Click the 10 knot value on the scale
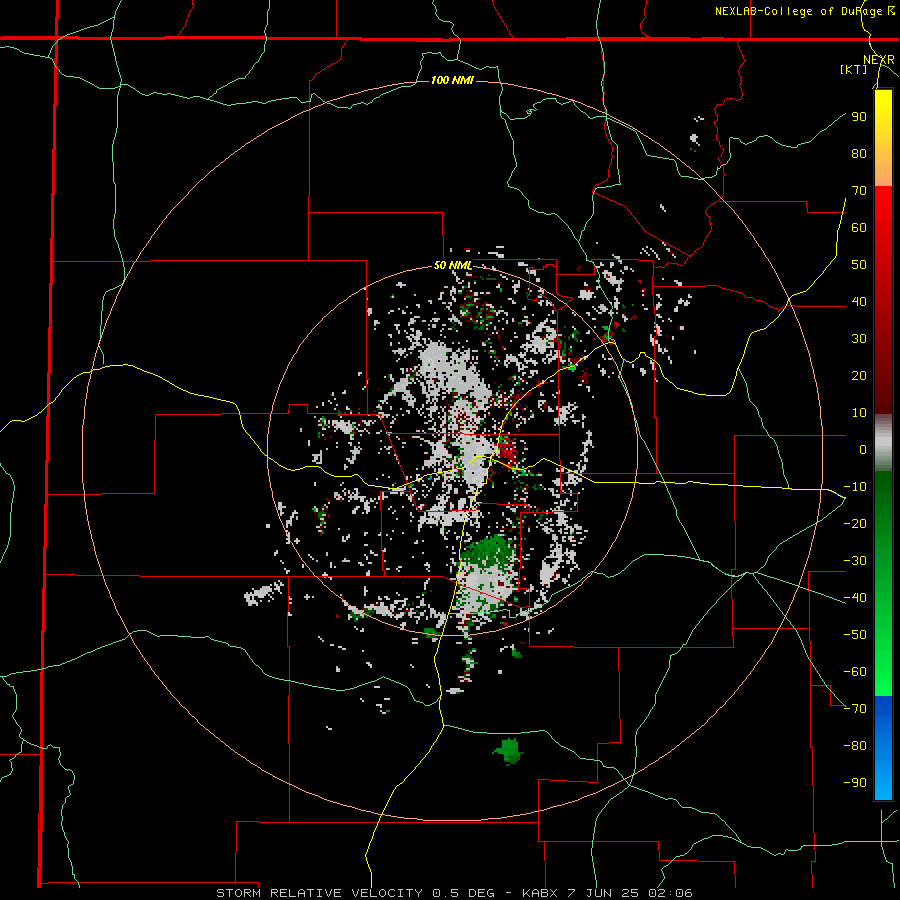 (x=859, y=413)
